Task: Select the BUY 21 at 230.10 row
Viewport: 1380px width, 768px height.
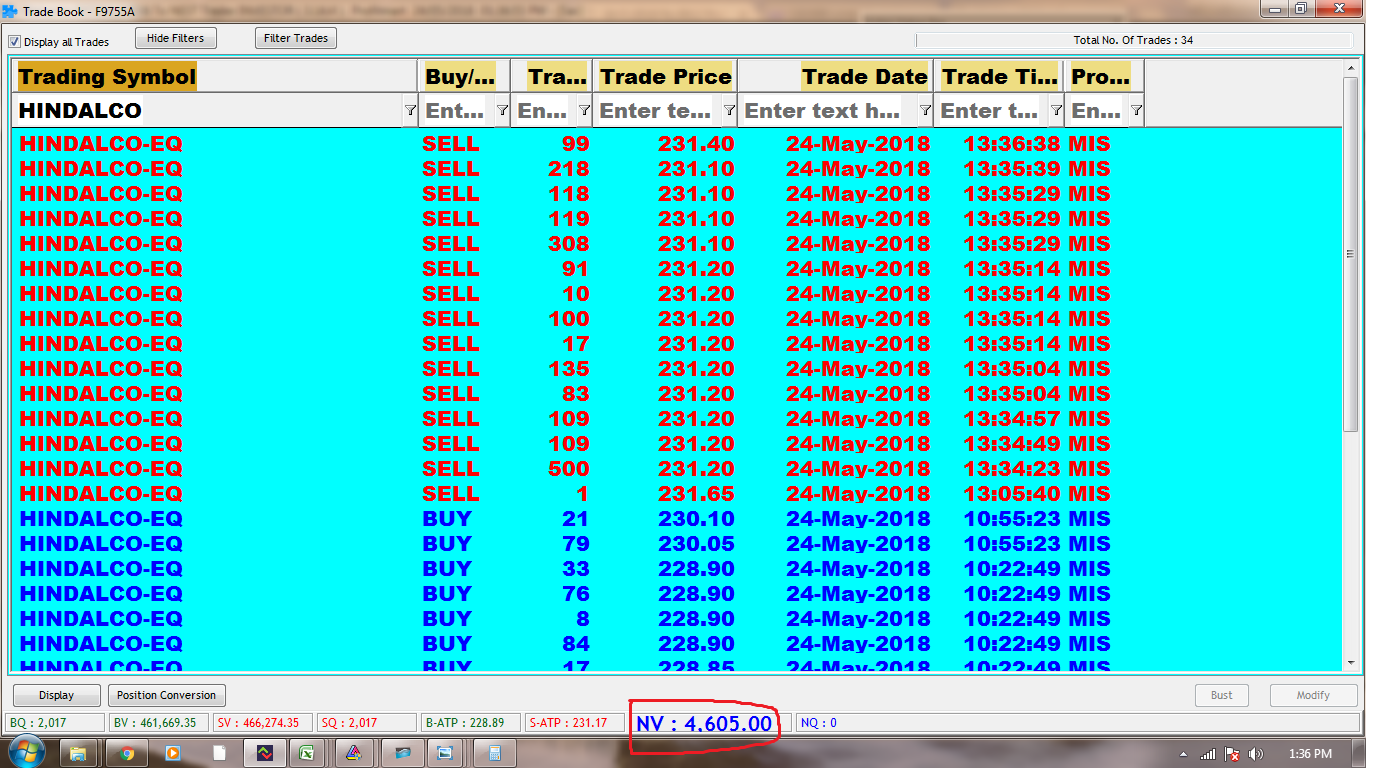Action: (676, 519)
